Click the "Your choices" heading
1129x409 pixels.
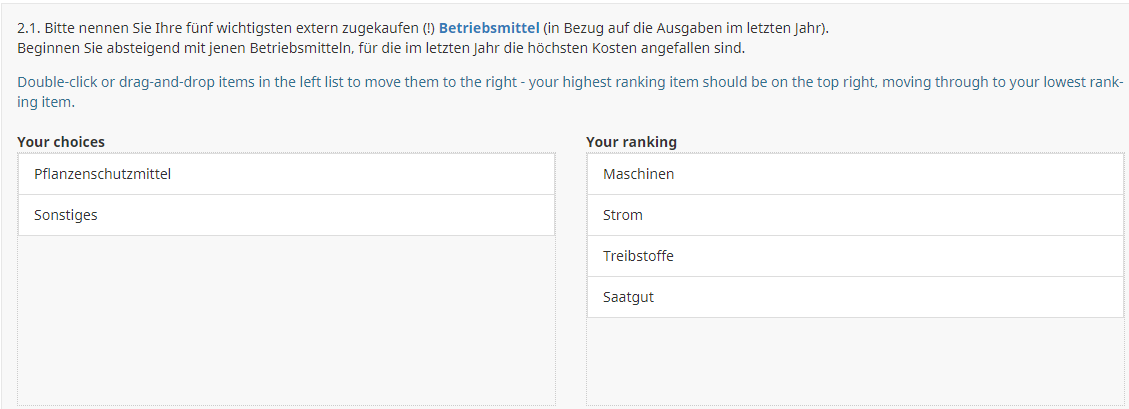(x=61, y=142)
